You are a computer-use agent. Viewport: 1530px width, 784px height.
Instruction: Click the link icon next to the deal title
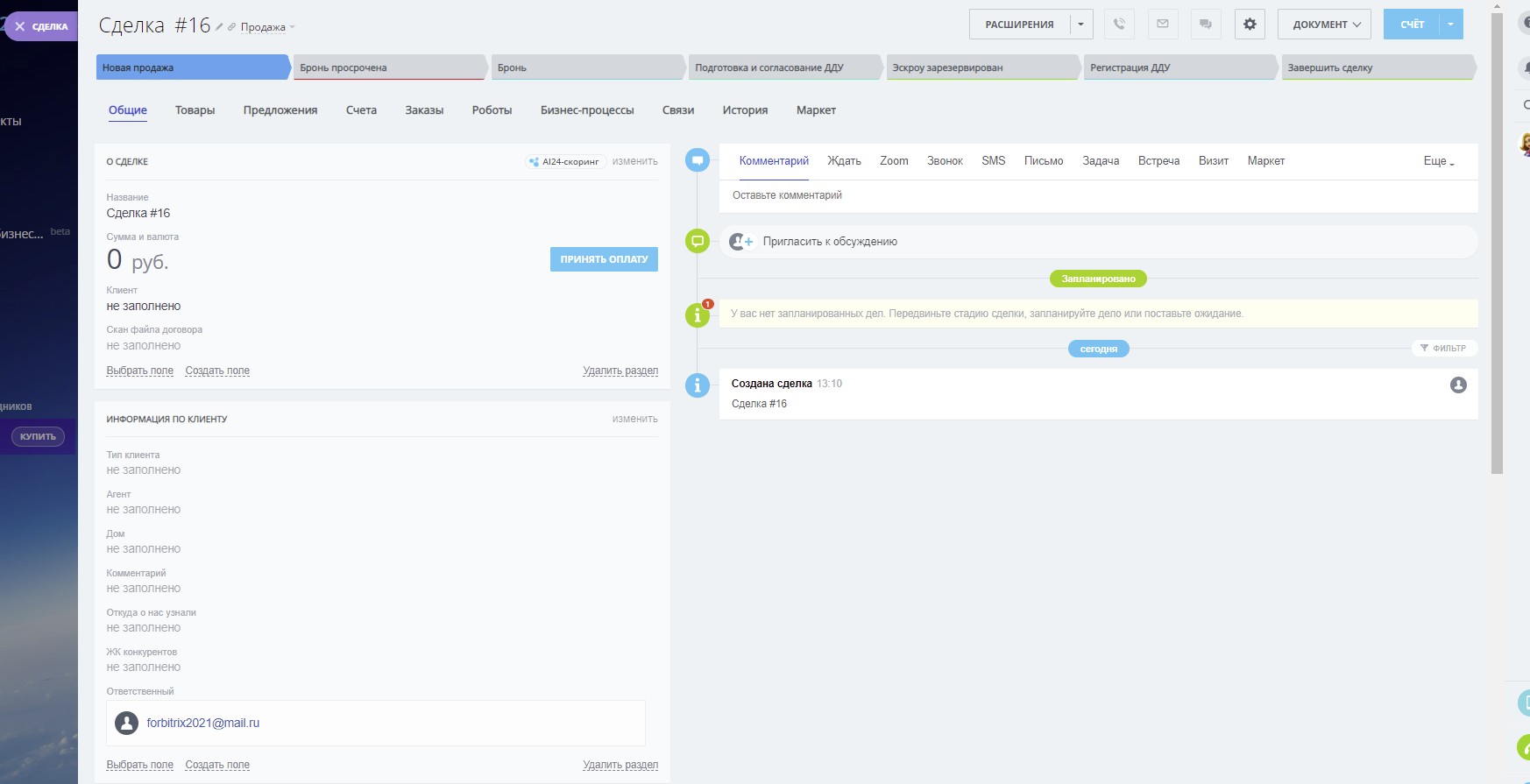(231, 27)
